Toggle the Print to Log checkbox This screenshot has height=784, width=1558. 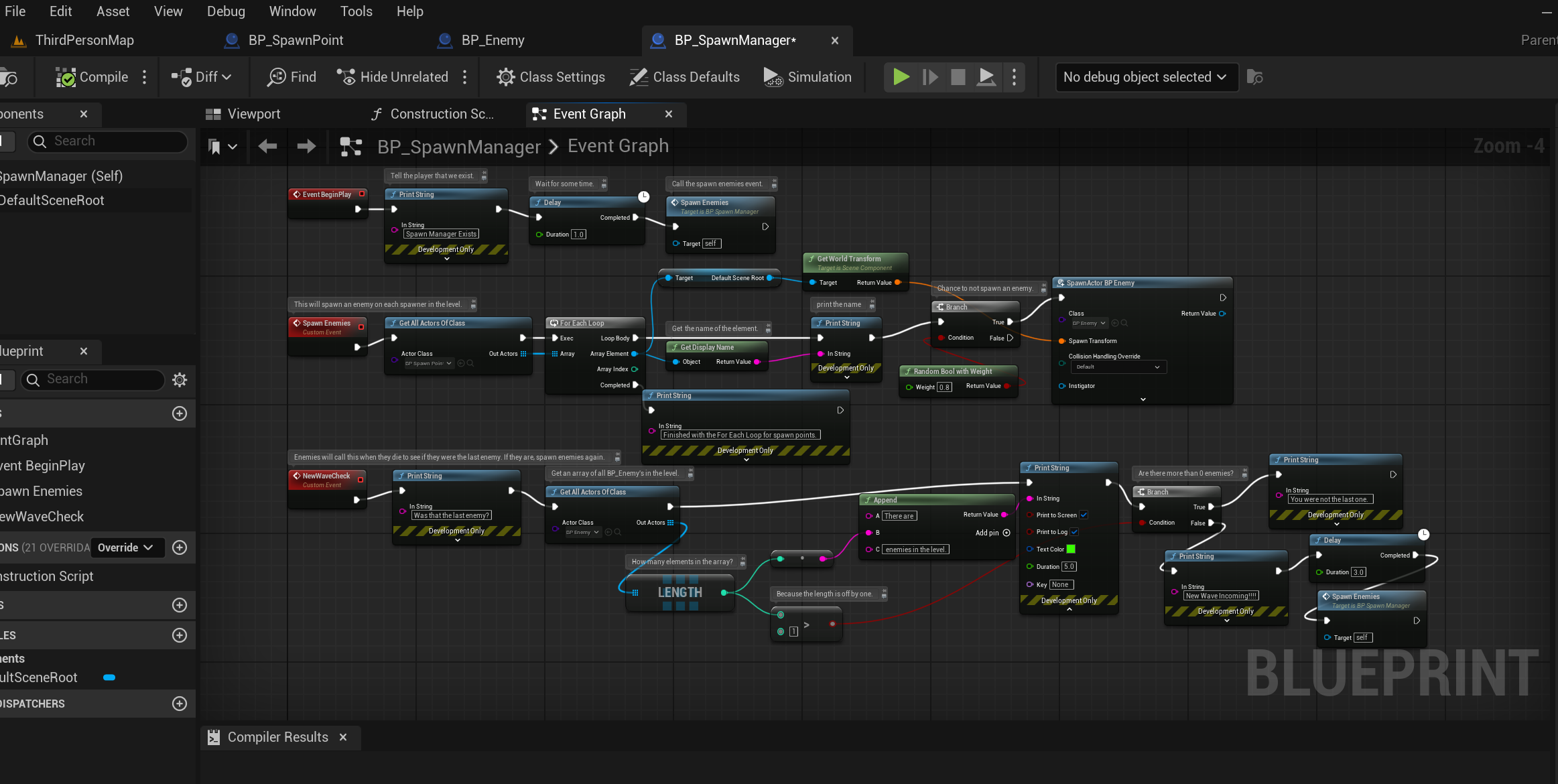pos(1074,532)
